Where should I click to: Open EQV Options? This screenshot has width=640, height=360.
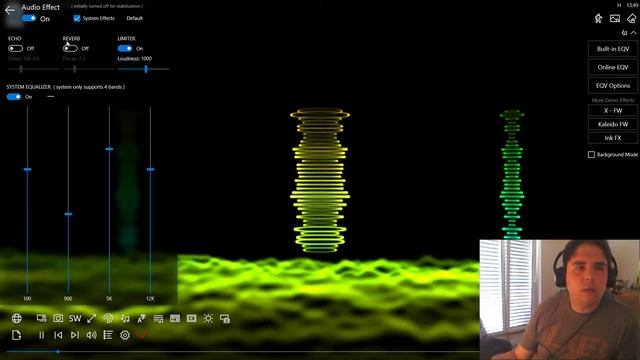(x=613, y=85)
